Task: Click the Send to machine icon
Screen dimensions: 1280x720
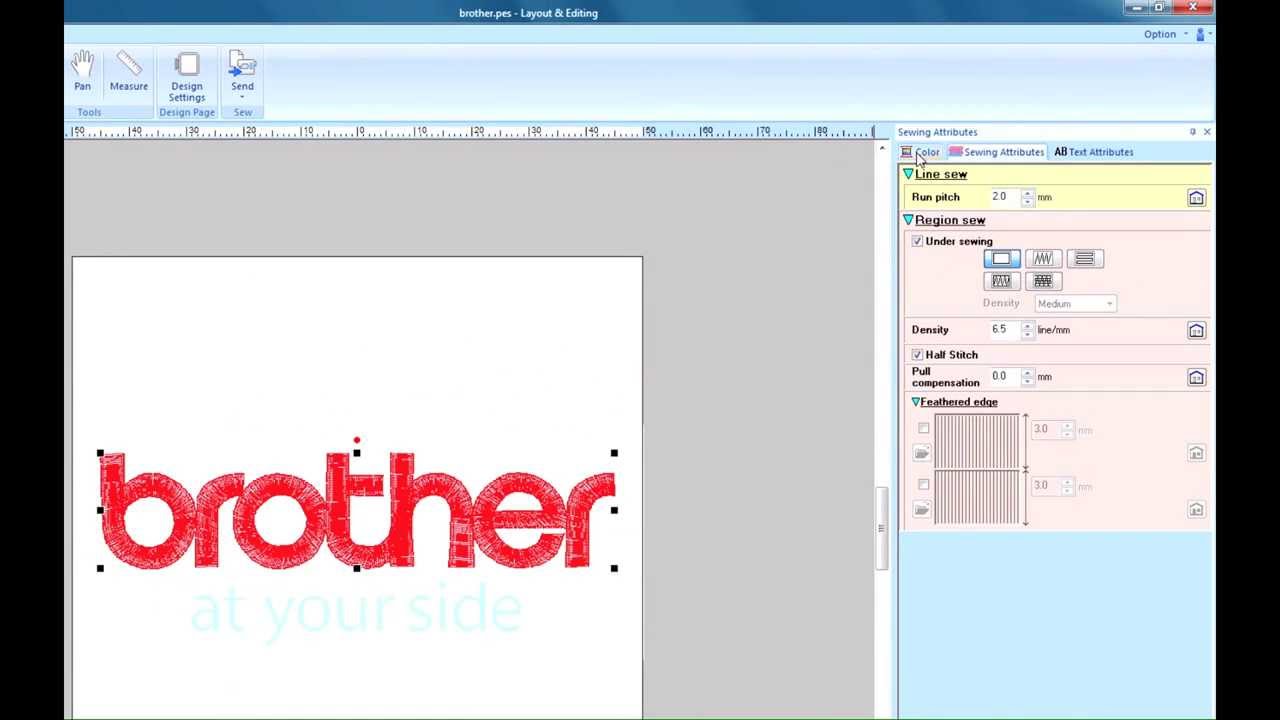Action: point(242,66)
